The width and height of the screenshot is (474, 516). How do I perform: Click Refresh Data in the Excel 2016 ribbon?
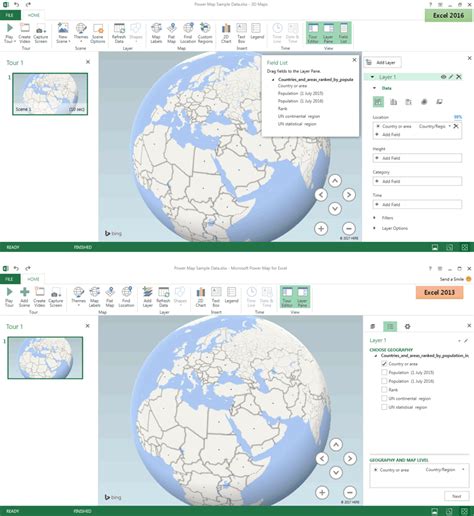119,33
